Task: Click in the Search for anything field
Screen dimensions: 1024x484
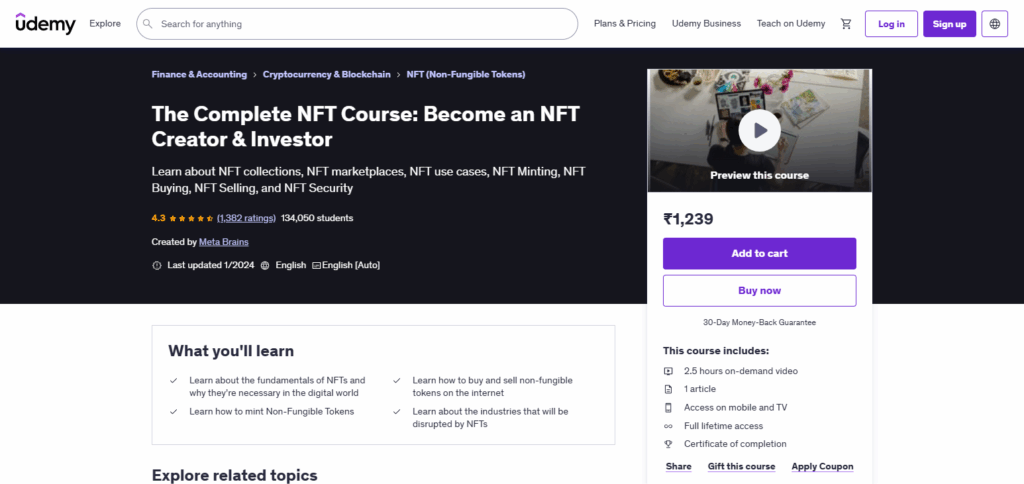Action: 360,24
